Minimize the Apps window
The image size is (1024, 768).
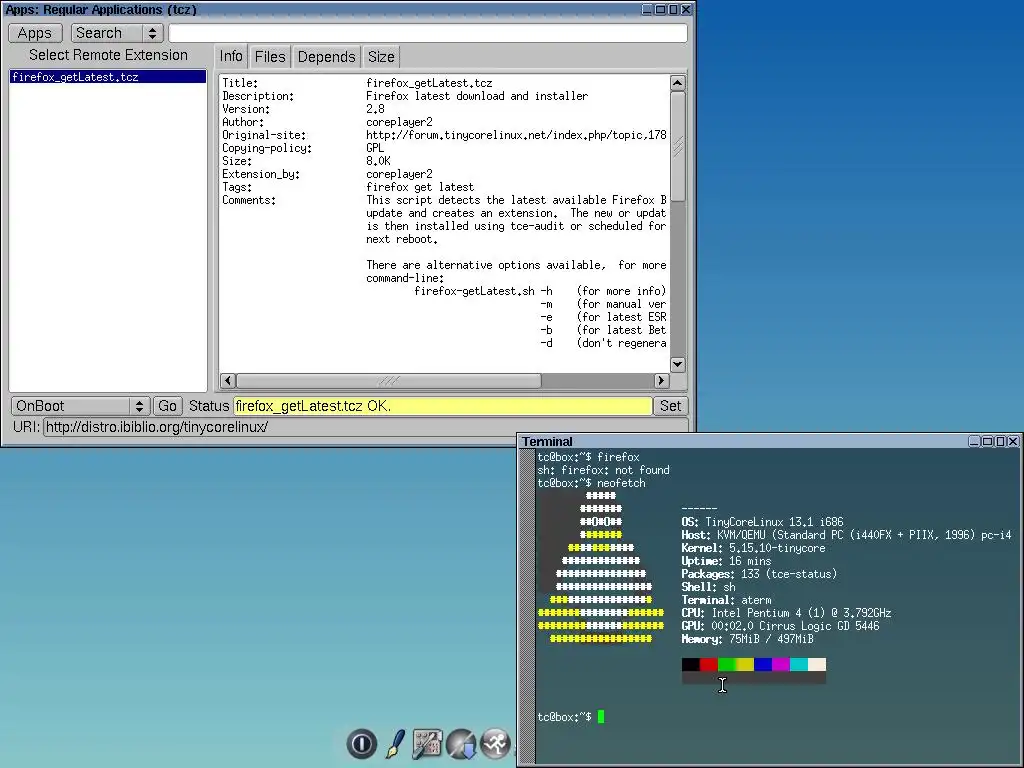coord(647,9)
